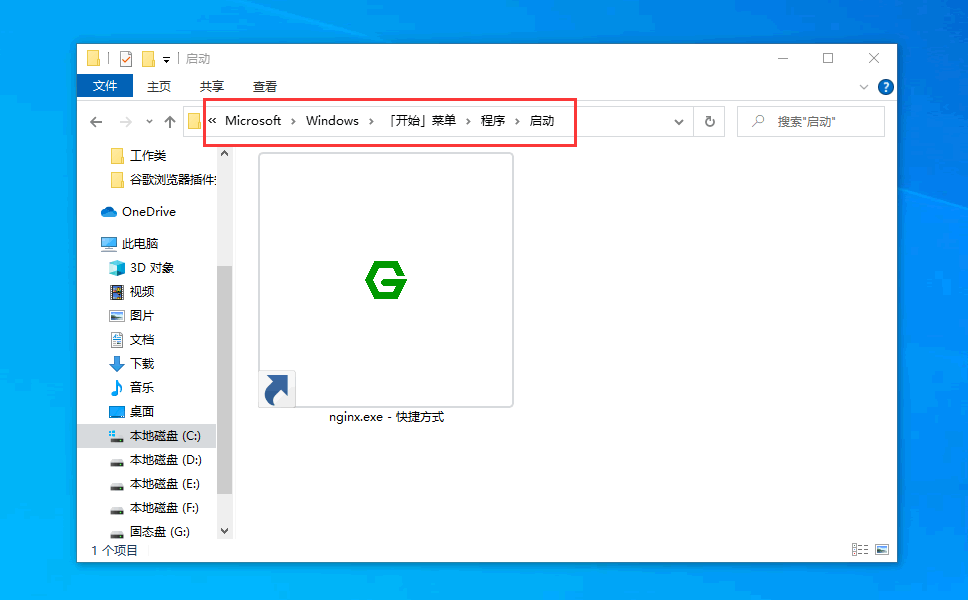The width and height of the screenshot is (968, 600).
Task: Expand the address bar history dropdown
Action: point(679,122)
